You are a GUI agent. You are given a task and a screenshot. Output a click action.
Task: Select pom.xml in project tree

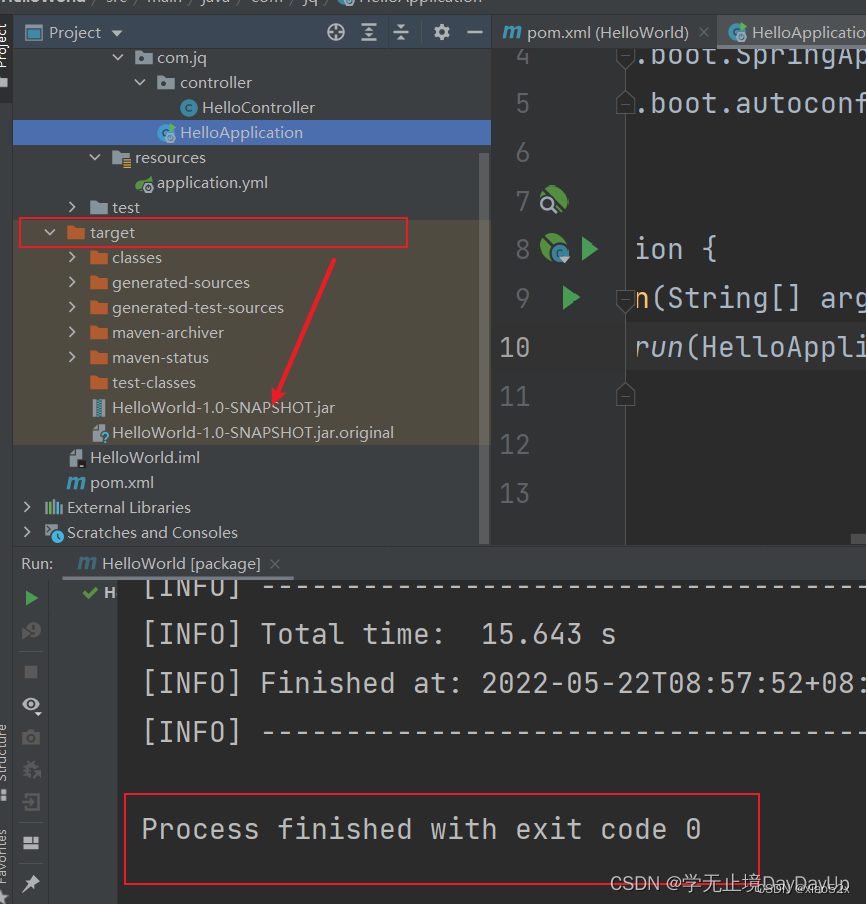(111, 483)
